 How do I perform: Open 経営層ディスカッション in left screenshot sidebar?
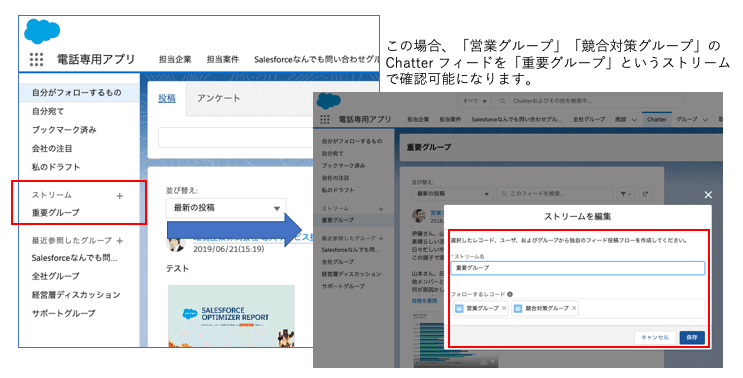tap(76, 295)
